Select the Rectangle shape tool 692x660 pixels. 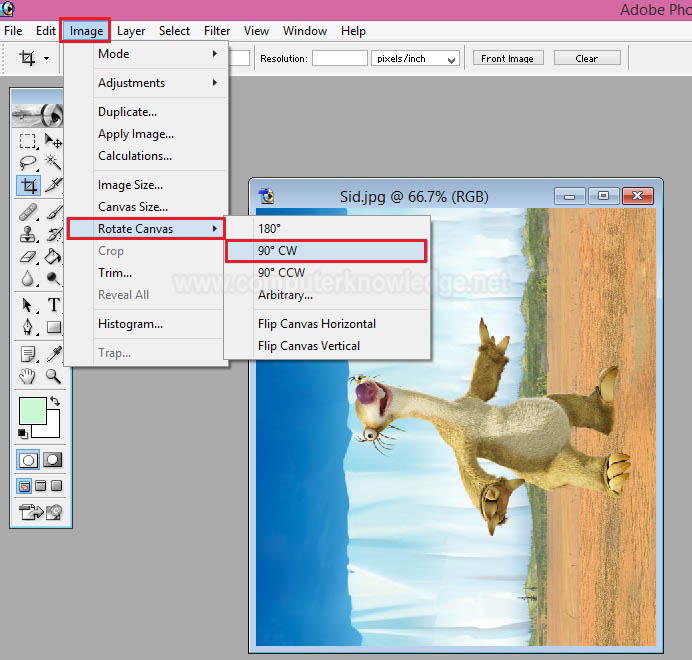pos(53,327)
